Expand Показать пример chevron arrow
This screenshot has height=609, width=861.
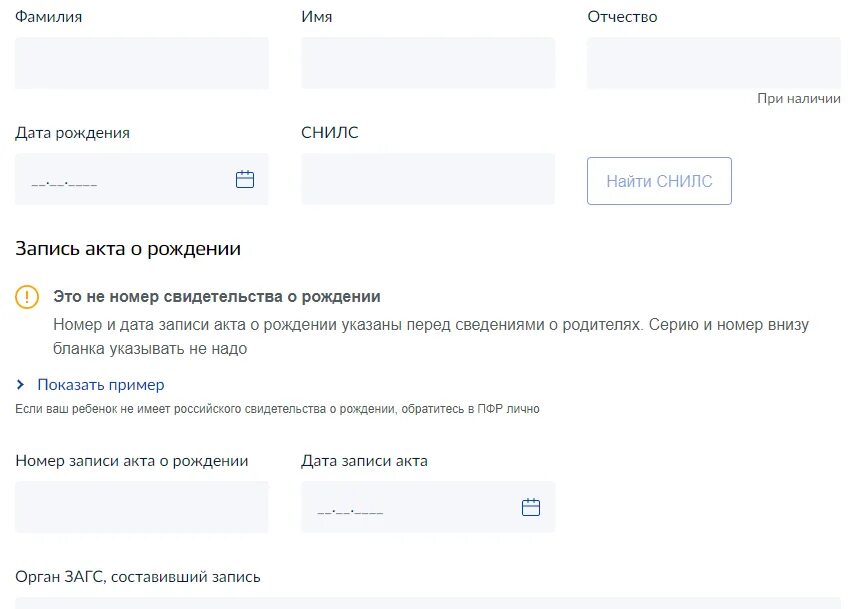click(x=20, y=384)
